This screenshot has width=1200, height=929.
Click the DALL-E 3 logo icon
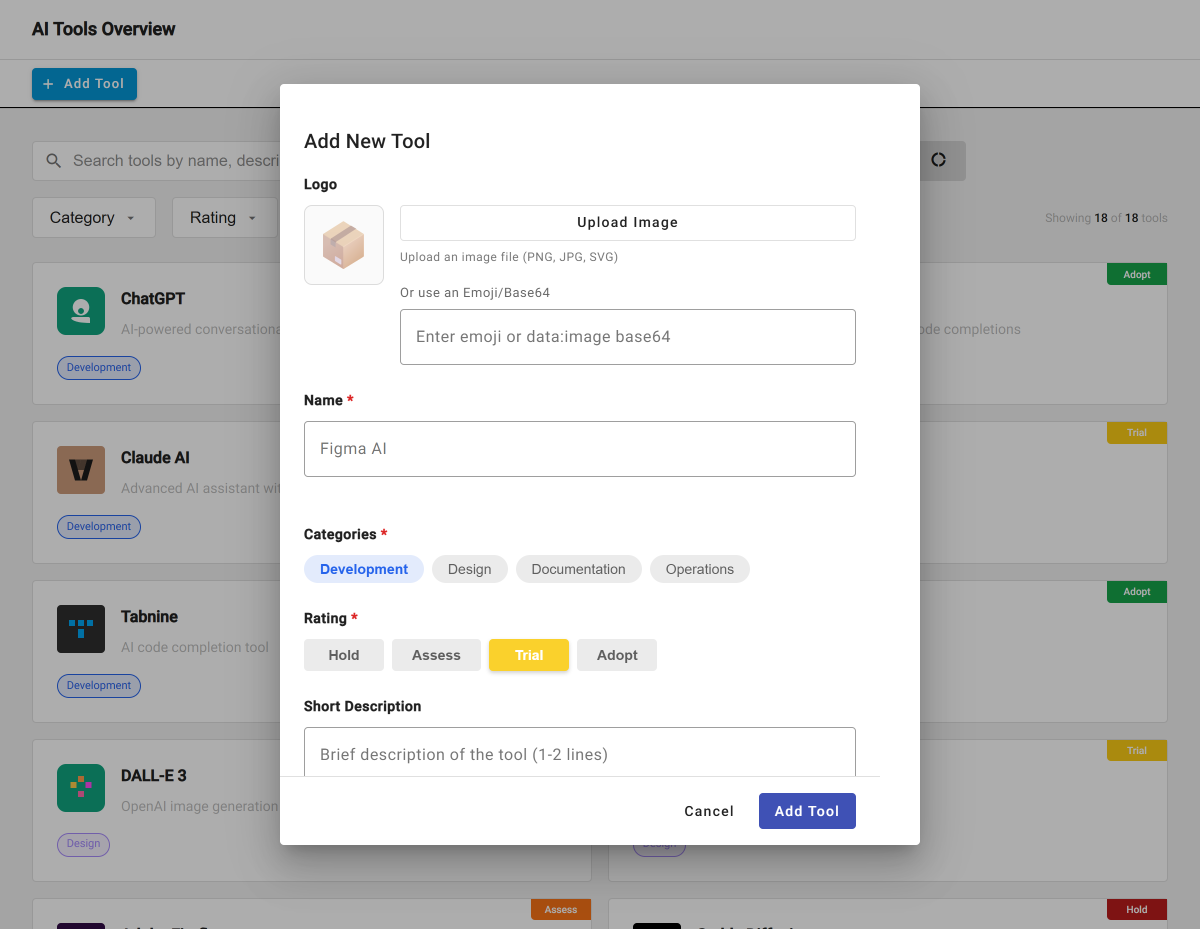click(81, 788)
